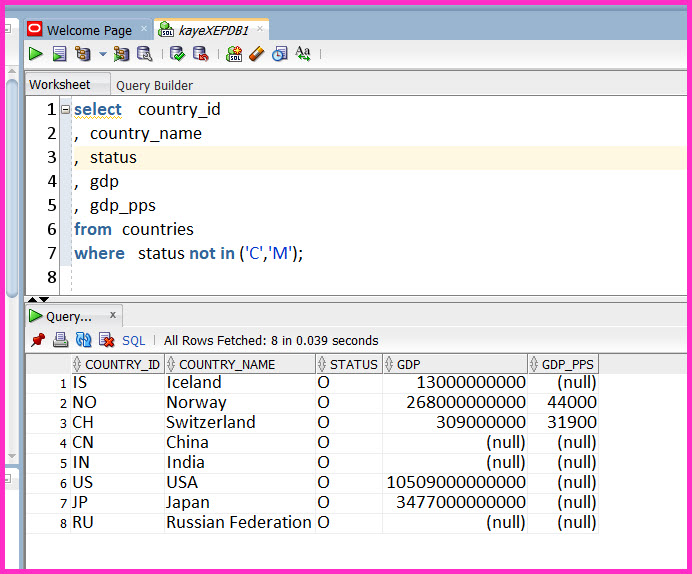The height and width of the screenshot is (574, 692).
Task: Sort by the COUNTRY_ID column header
Action: click(118, 364)
